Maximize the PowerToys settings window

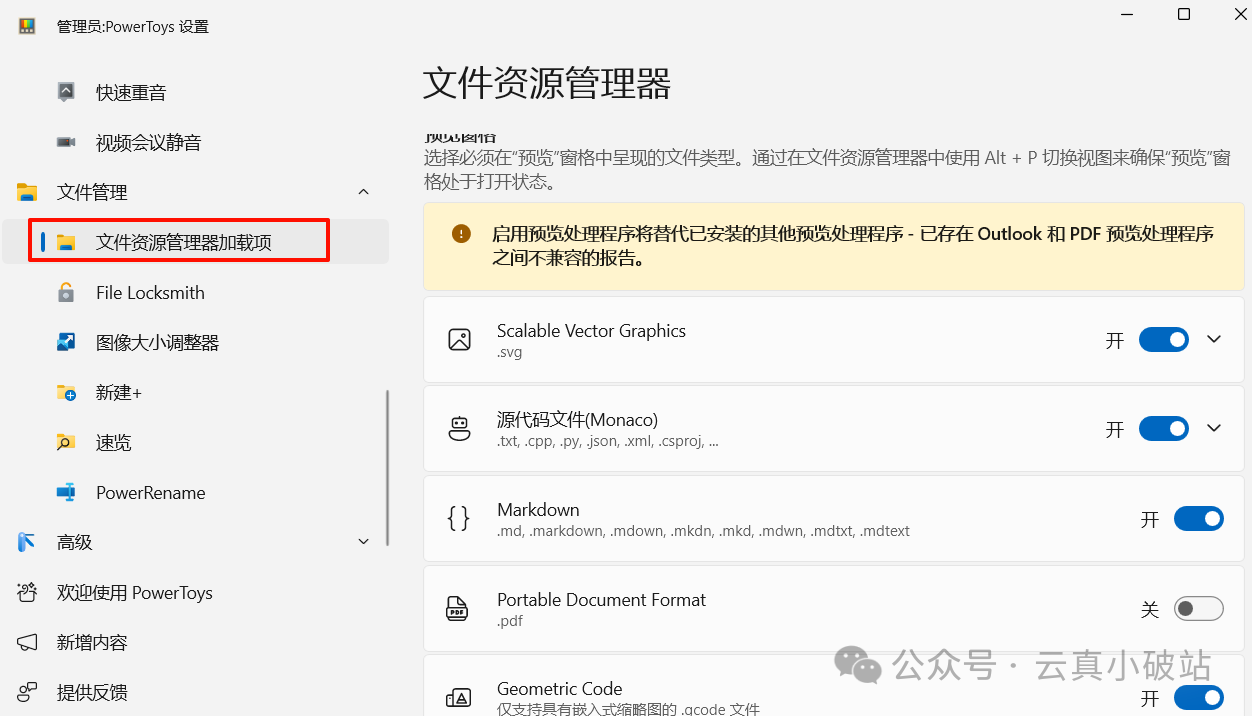[1184, 14]
